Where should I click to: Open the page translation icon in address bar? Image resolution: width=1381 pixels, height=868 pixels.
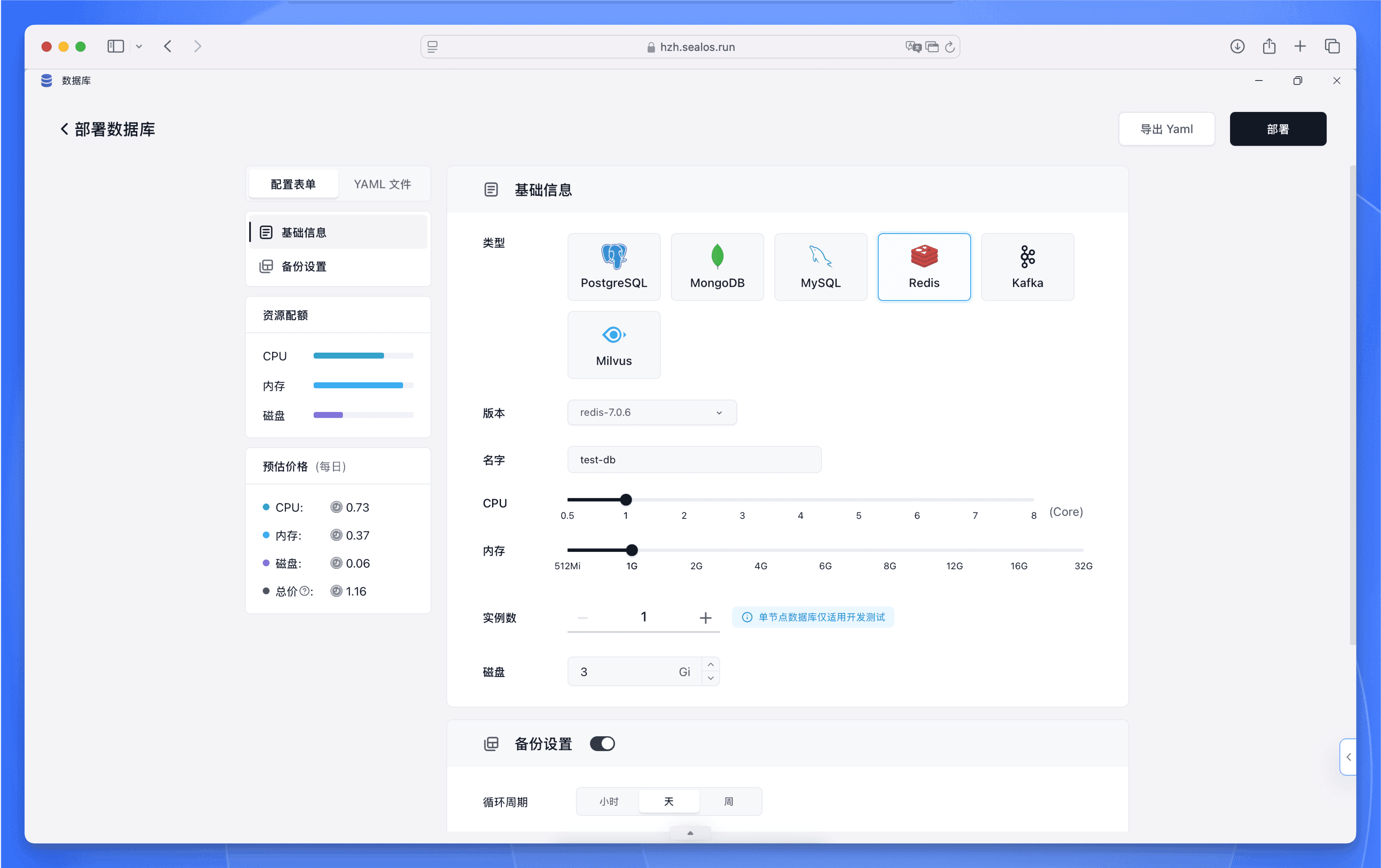coord(913,47)
